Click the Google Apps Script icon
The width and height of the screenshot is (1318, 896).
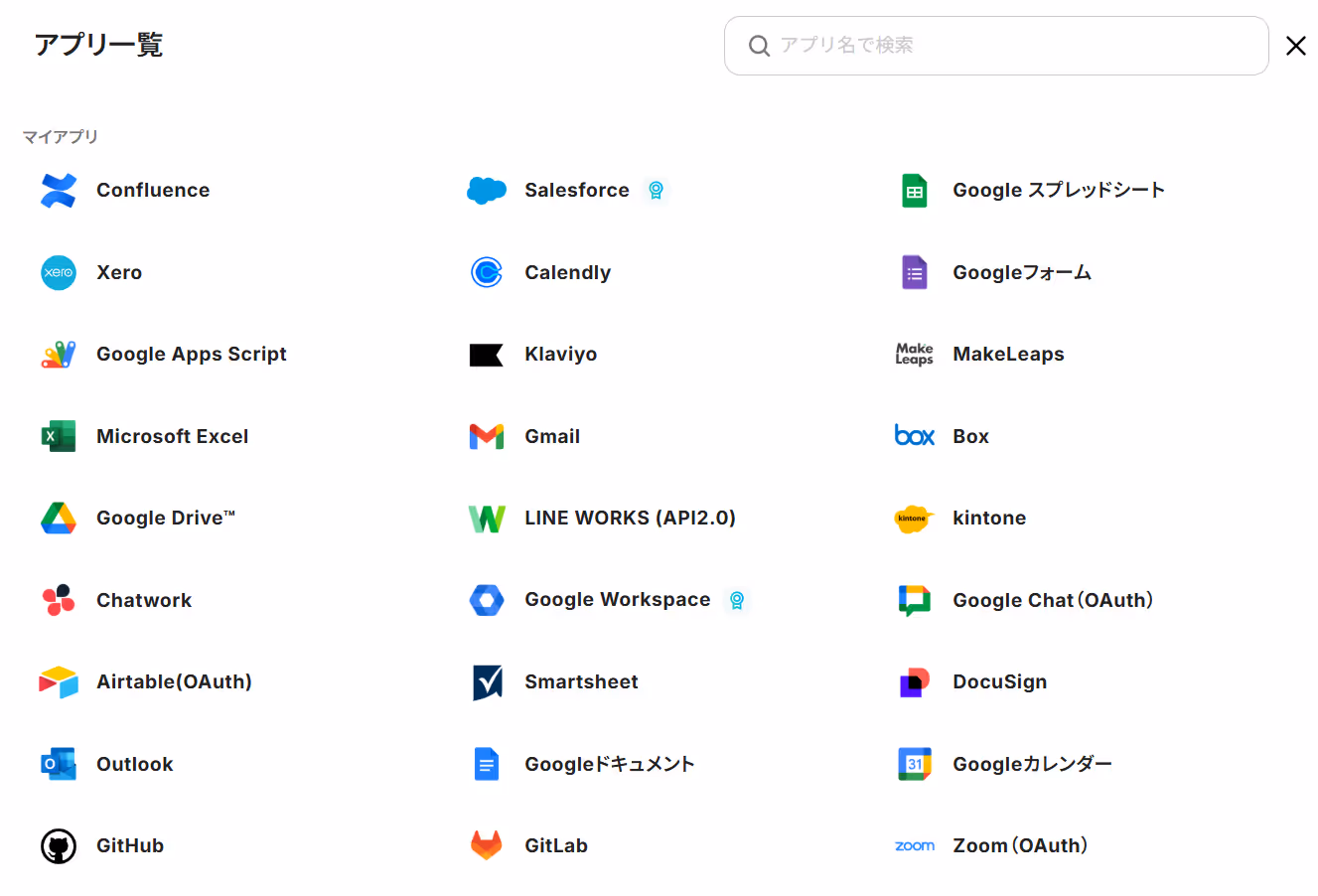(59, 355)
